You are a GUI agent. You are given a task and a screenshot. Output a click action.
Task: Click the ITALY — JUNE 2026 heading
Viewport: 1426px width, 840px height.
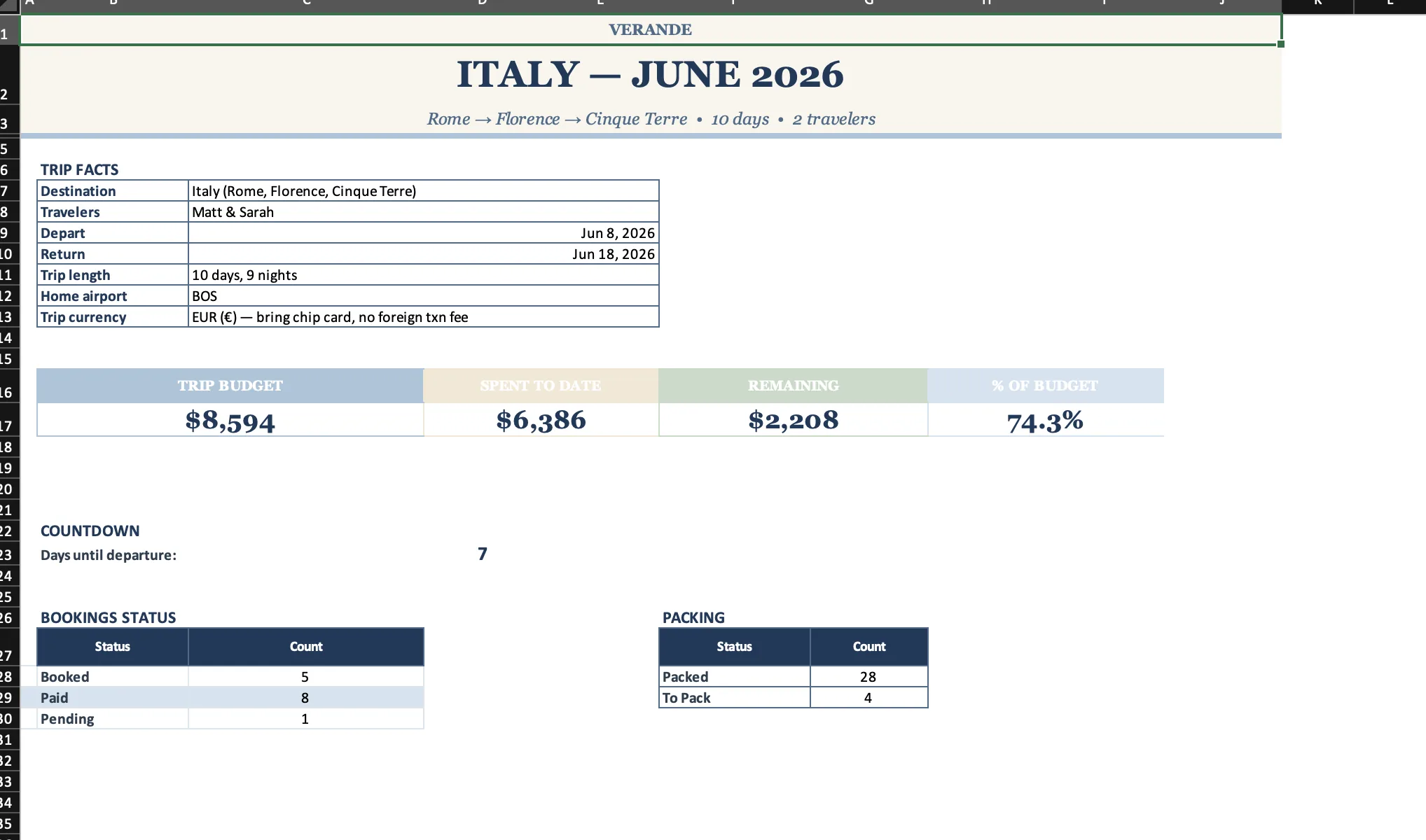[x=650, y=74]
